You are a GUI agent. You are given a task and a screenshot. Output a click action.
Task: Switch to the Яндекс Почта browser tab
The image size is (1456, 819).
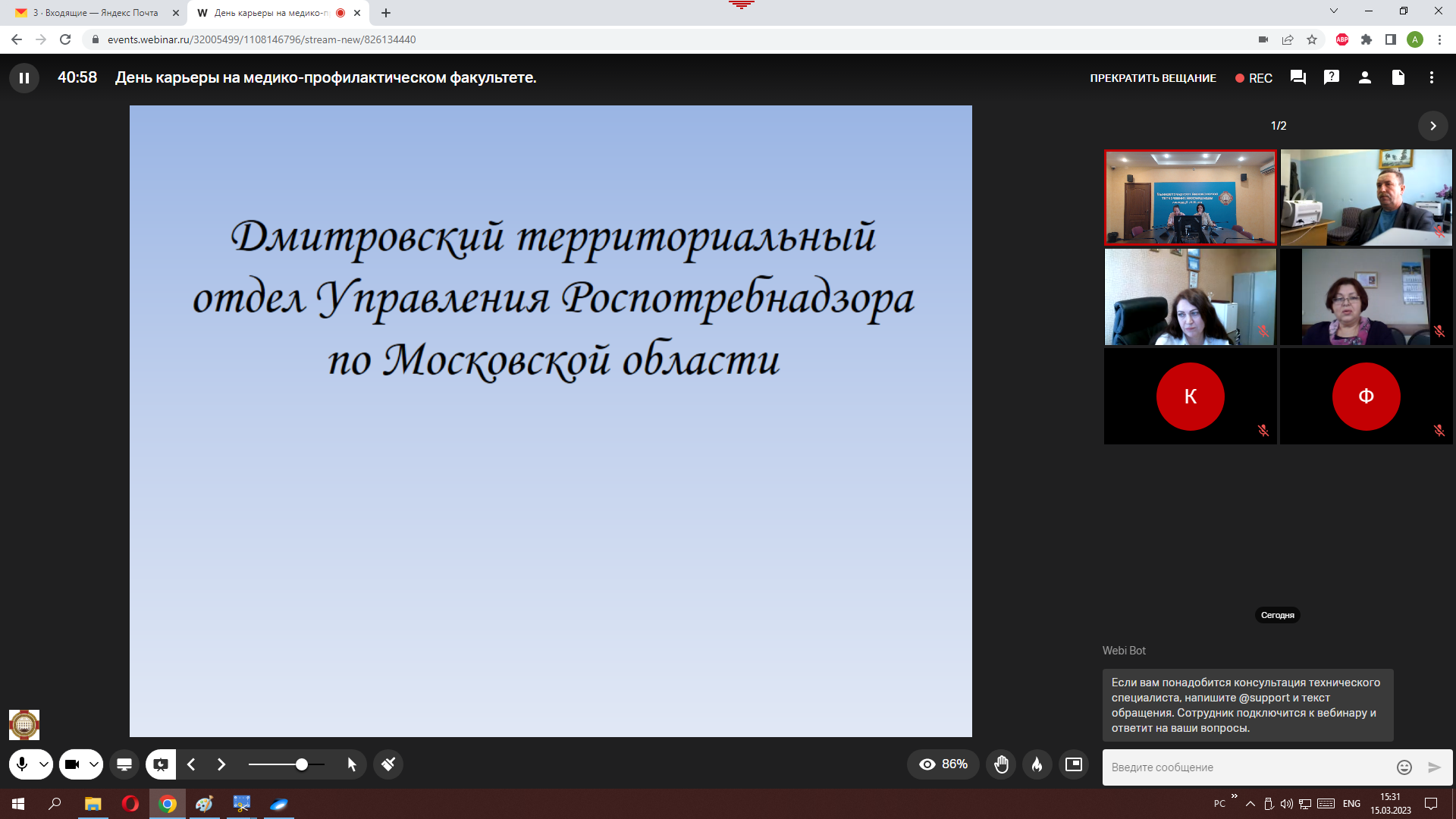(94, 13)
